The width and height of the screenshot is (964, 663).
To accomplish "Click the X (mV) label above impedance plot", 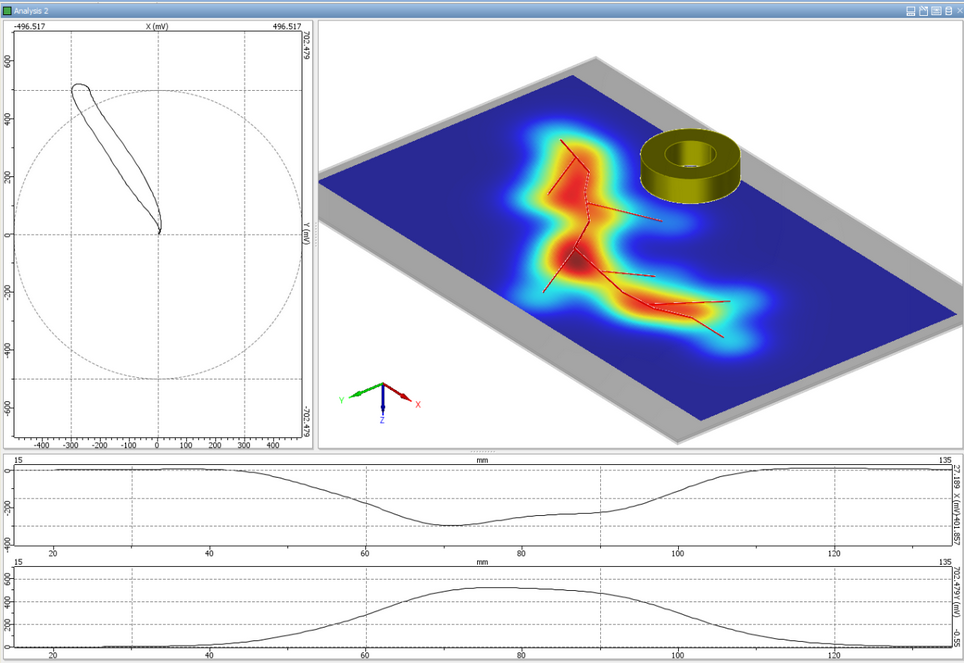I will coord(157,26).
